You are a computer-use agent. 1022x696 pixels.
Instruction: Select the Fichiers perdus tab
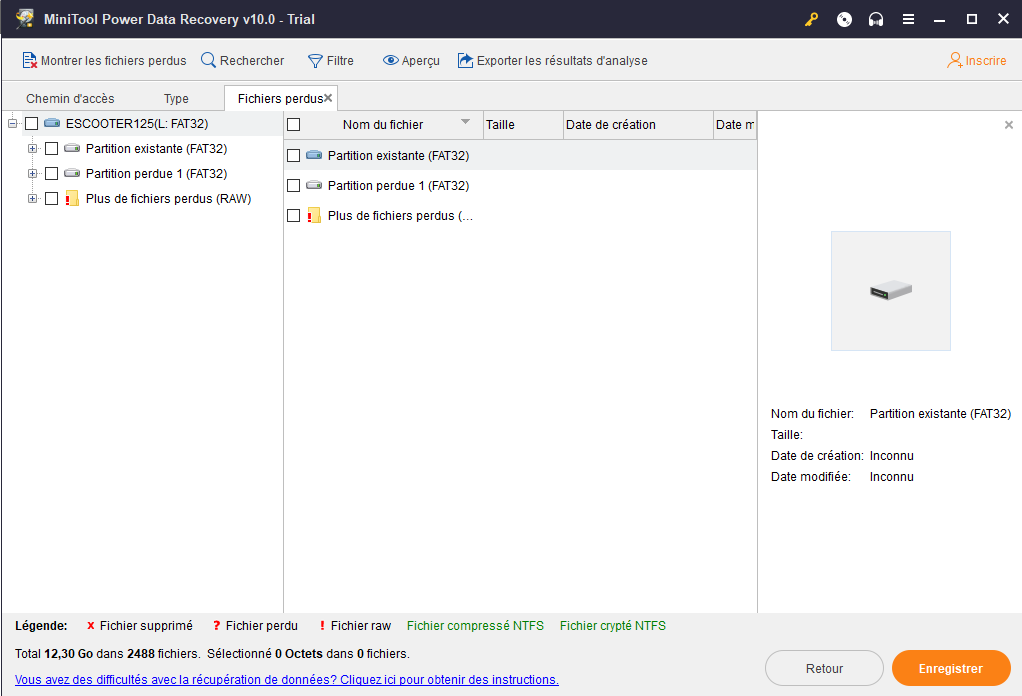pyautogui.click(x=280, y=98)
